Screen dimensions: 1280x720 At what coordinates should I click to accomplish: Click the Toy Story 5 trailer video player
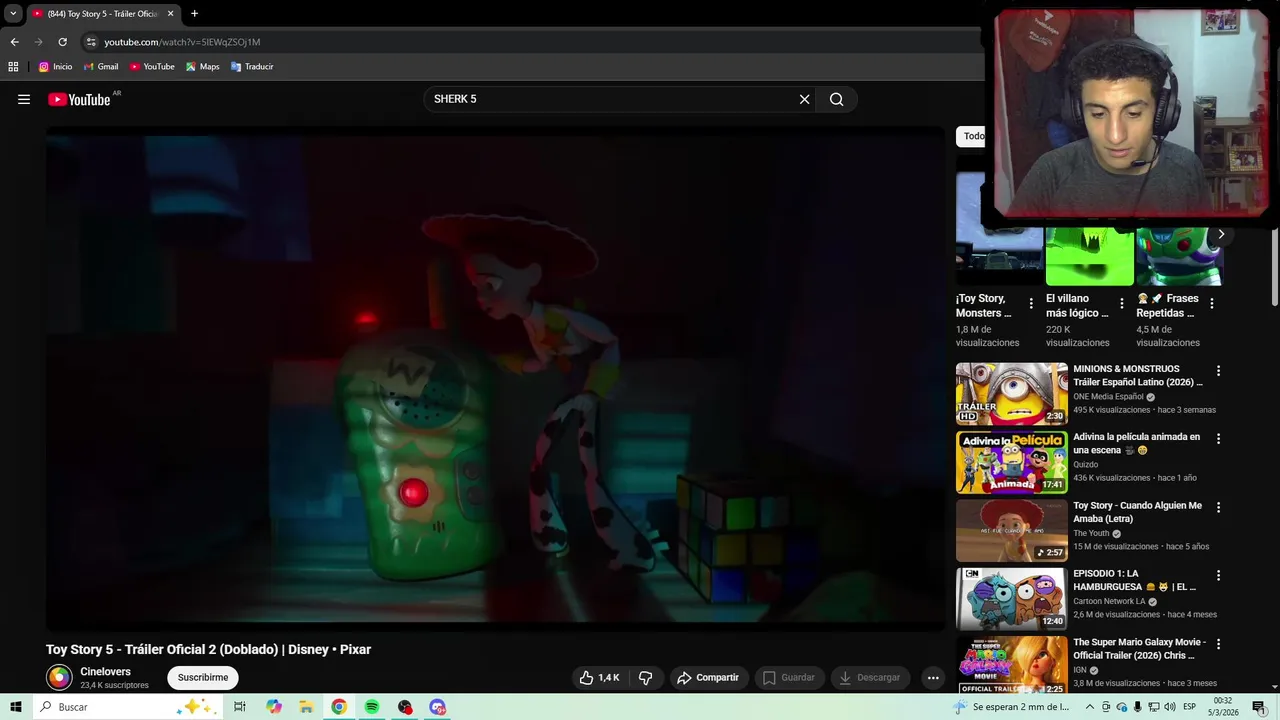click(495, 378)
